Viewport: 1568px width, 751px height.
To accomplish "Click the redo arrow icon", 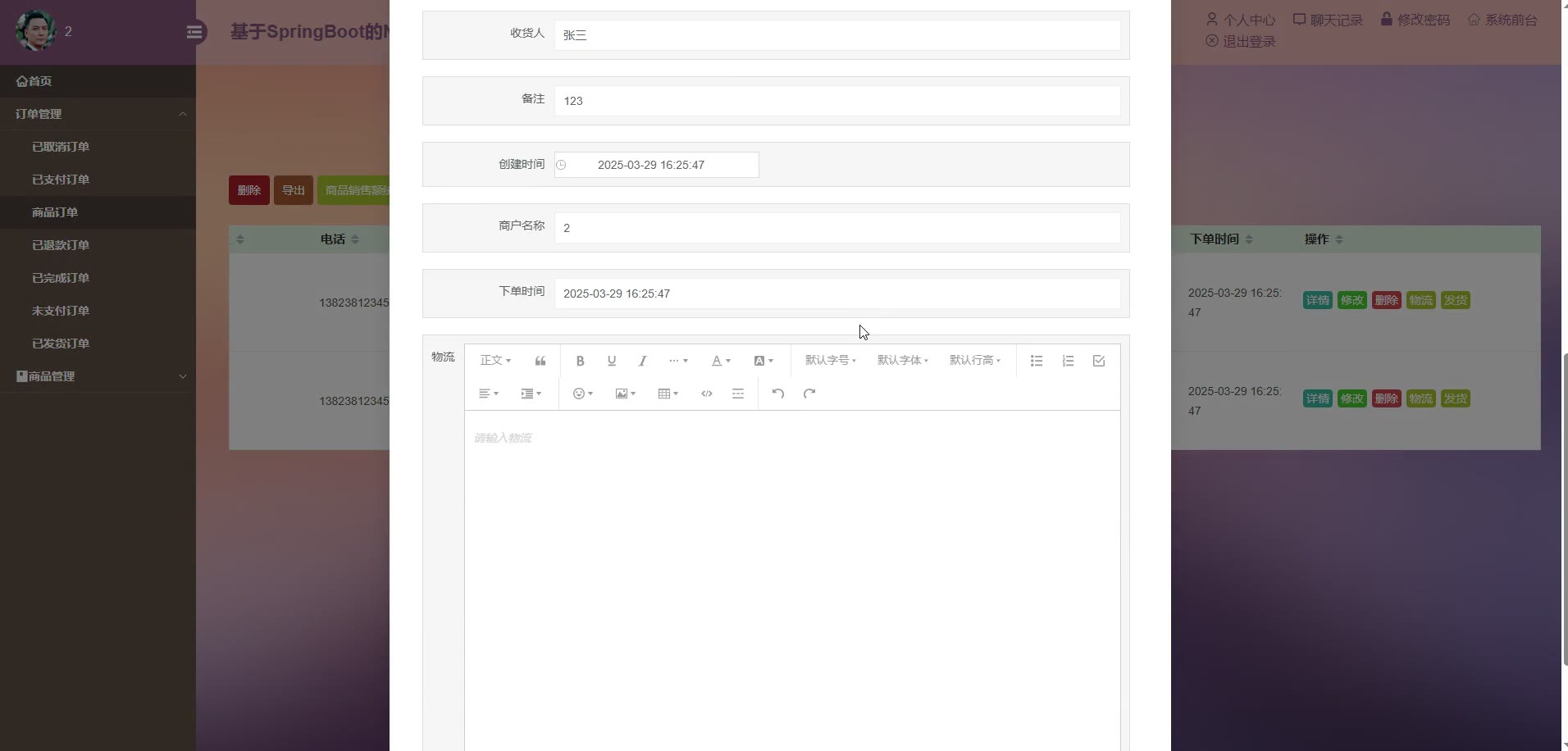I will click(809, 394).
